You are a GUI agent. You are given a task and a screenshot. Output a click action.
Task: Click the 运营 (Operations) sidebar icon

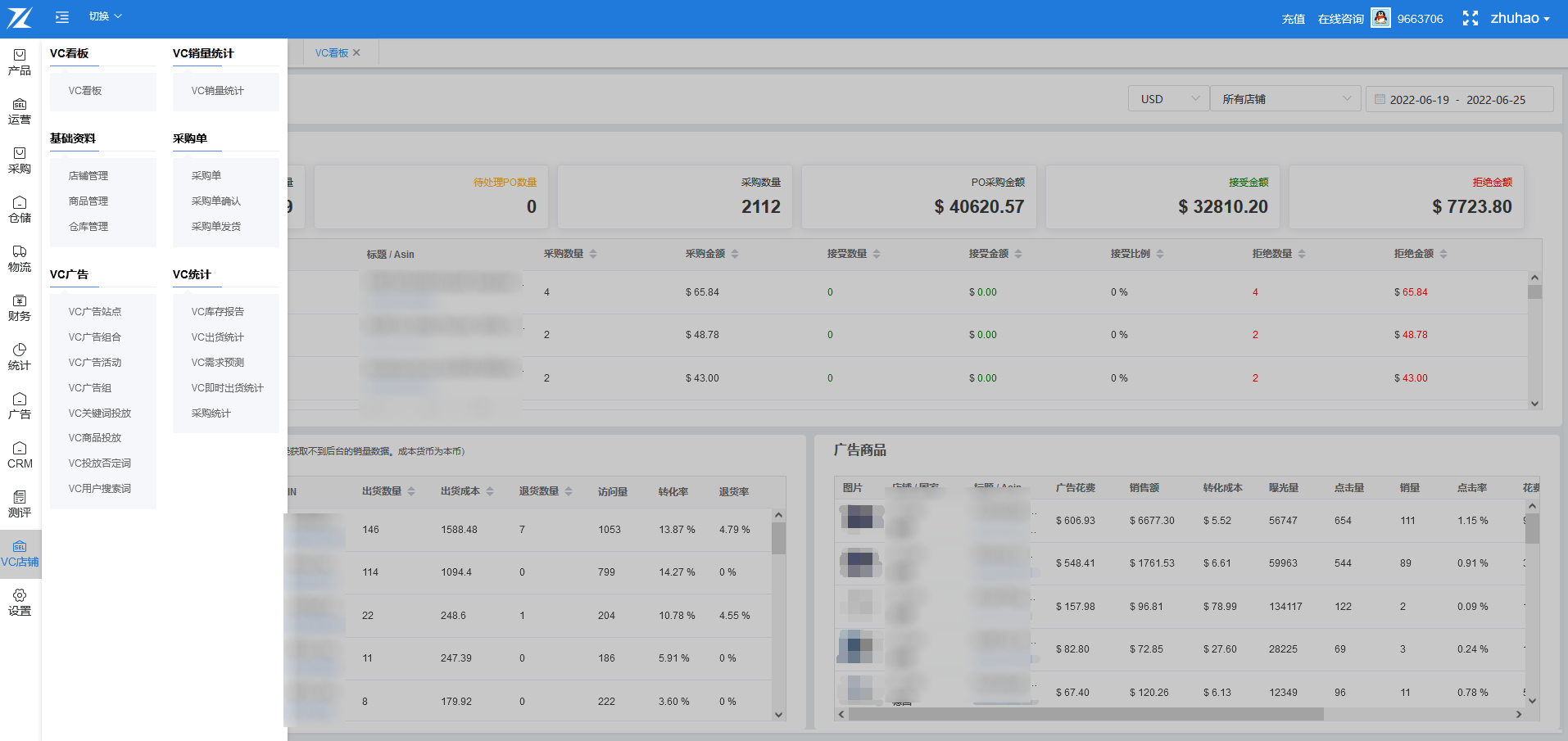click(x=20, y=111)
